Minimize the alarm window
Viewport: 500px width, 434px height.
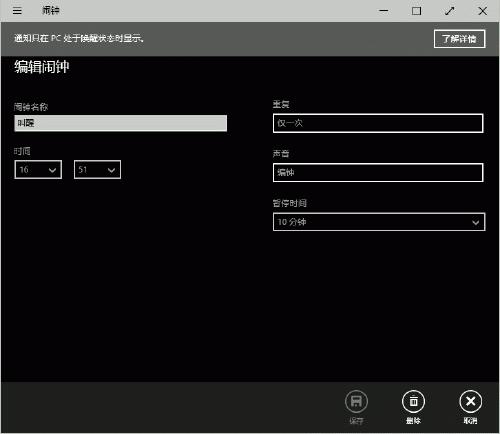(384, 11)
